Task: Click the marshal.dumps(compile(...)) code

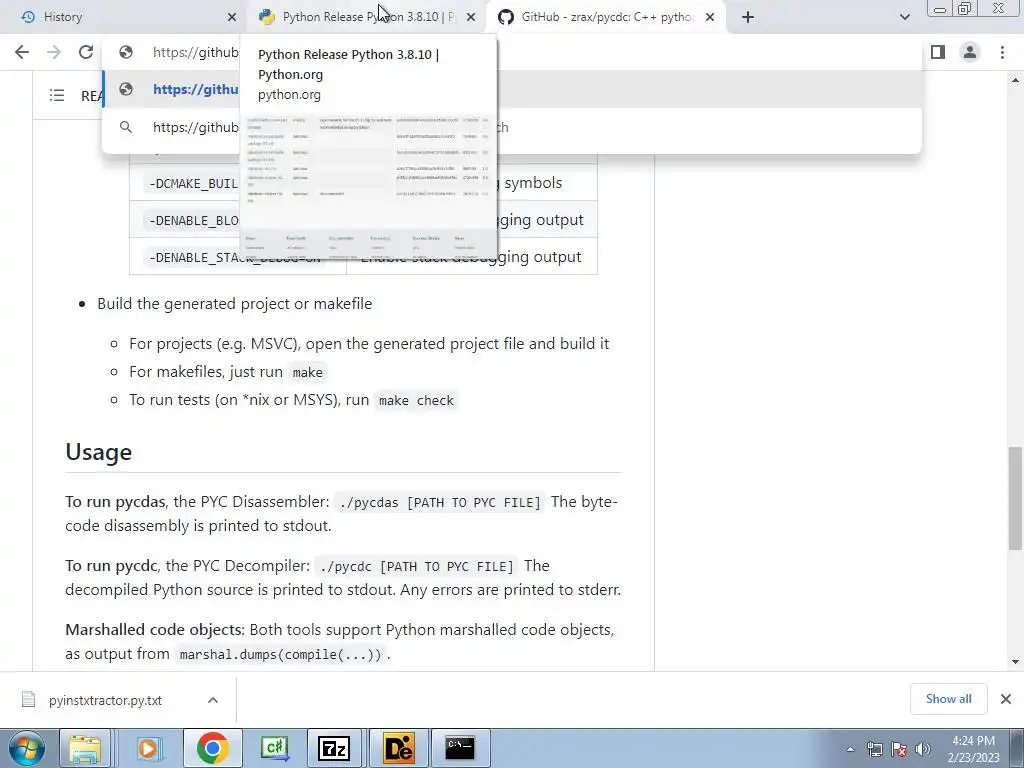Action: (280, 654)
